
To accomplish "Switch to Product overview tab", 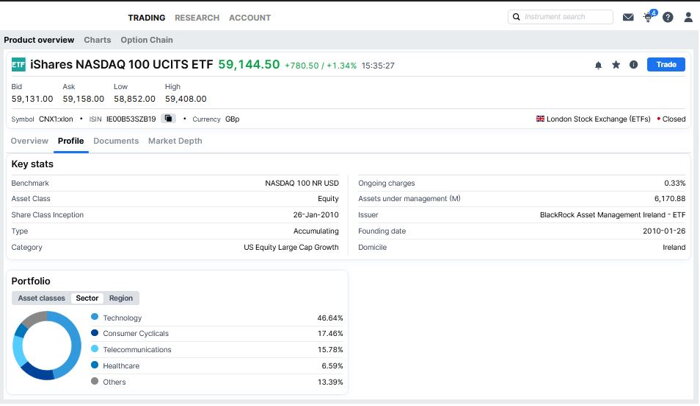I will [39, 40].
